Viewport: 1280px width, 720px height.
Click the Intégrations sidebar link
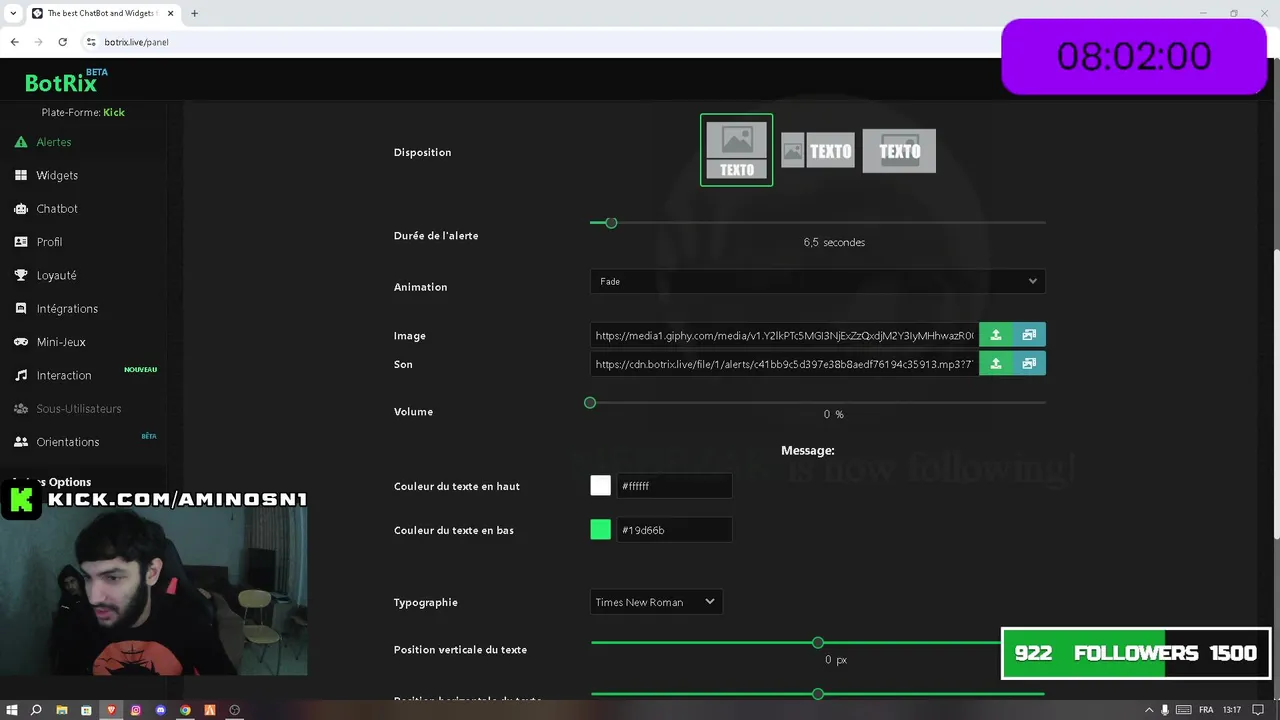[67, 309]
